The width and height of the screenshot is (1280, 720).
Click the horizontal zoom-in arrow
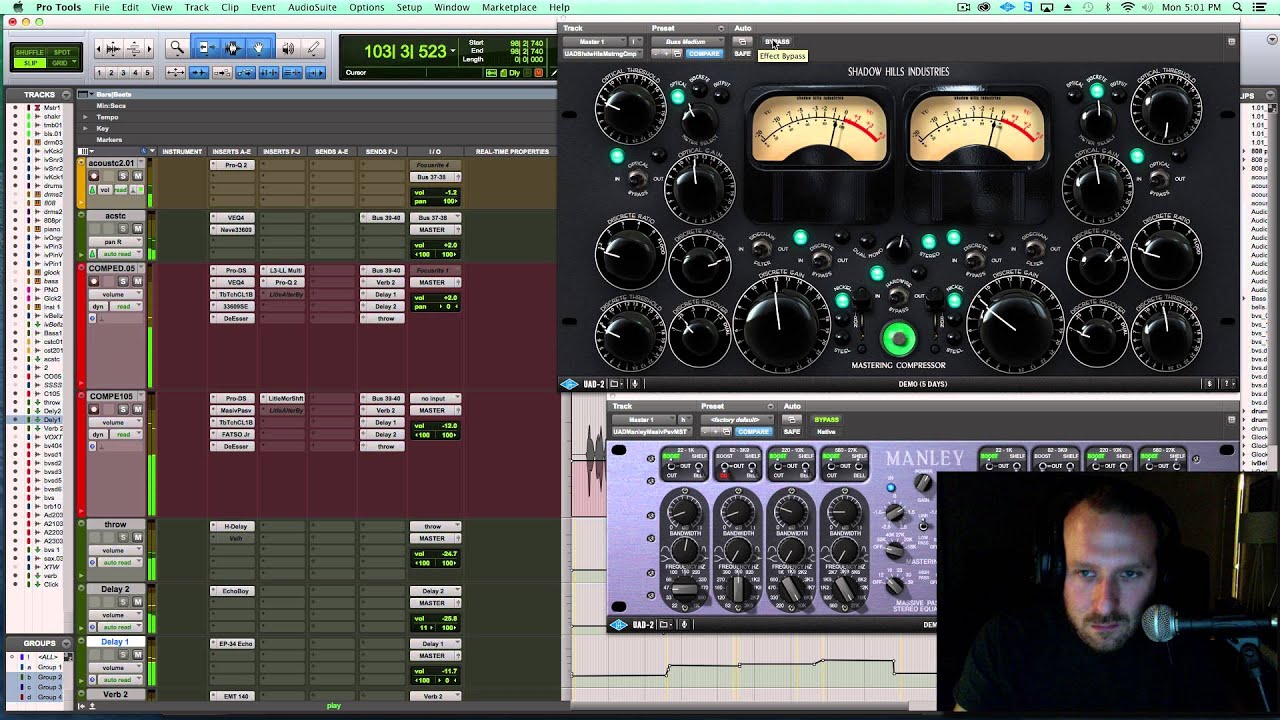coord(149,48)
